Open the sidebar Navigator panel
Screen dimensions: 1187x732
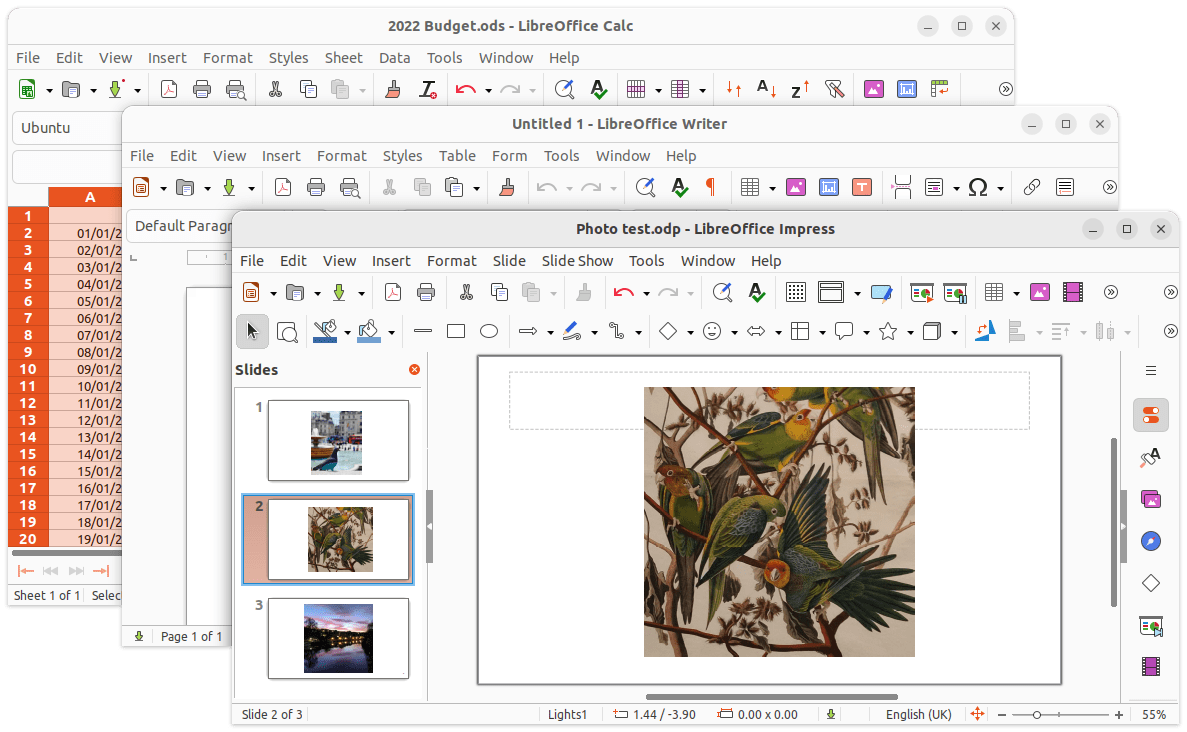pos(1150,541)
